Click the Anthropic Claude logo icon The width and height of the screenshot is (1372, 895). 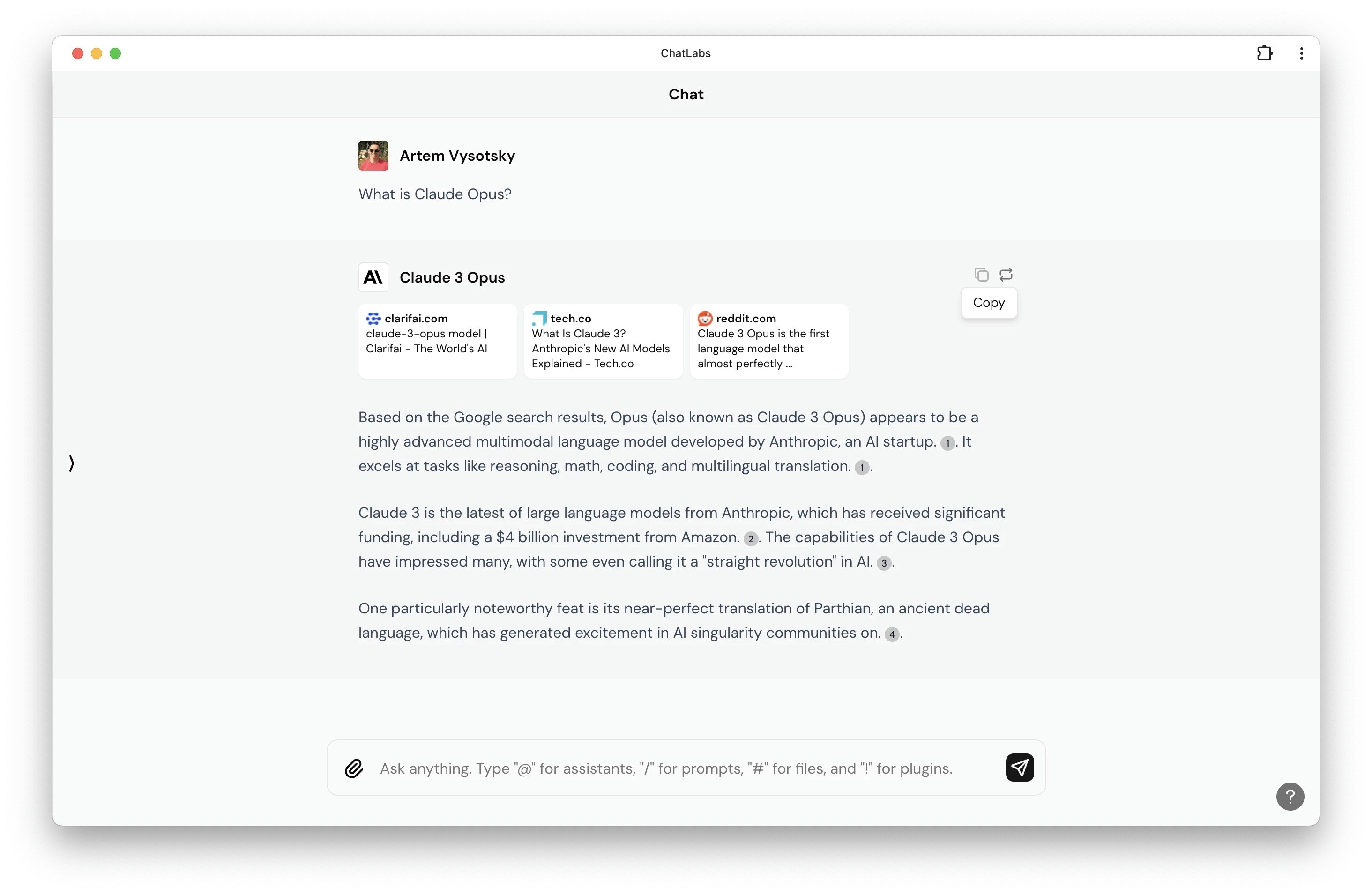[x=373, y=278]
